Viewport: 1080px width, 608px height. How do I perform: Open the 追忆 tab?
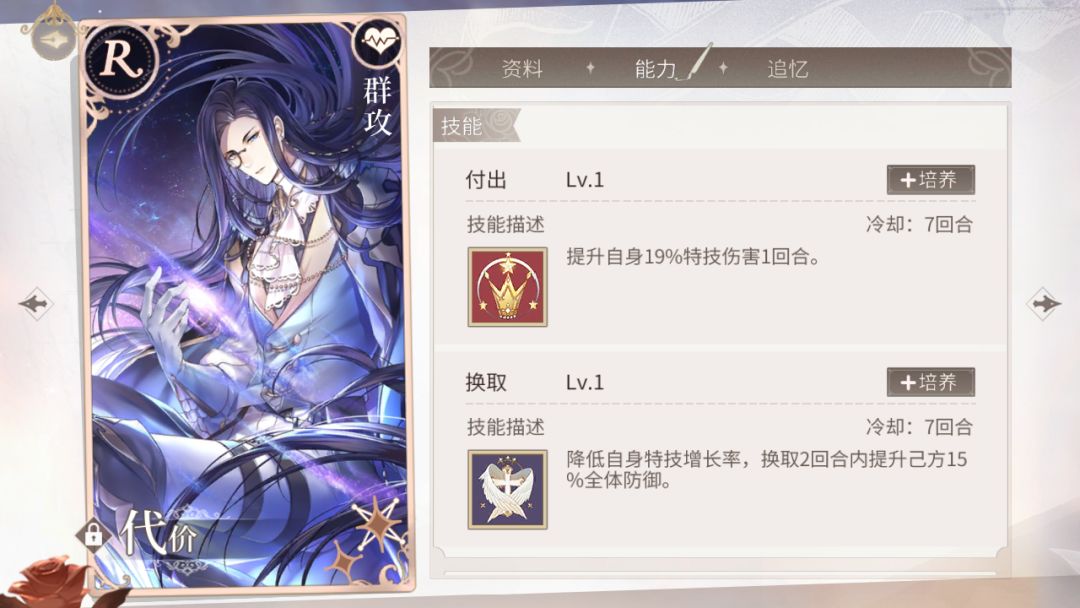click(787, 68)
